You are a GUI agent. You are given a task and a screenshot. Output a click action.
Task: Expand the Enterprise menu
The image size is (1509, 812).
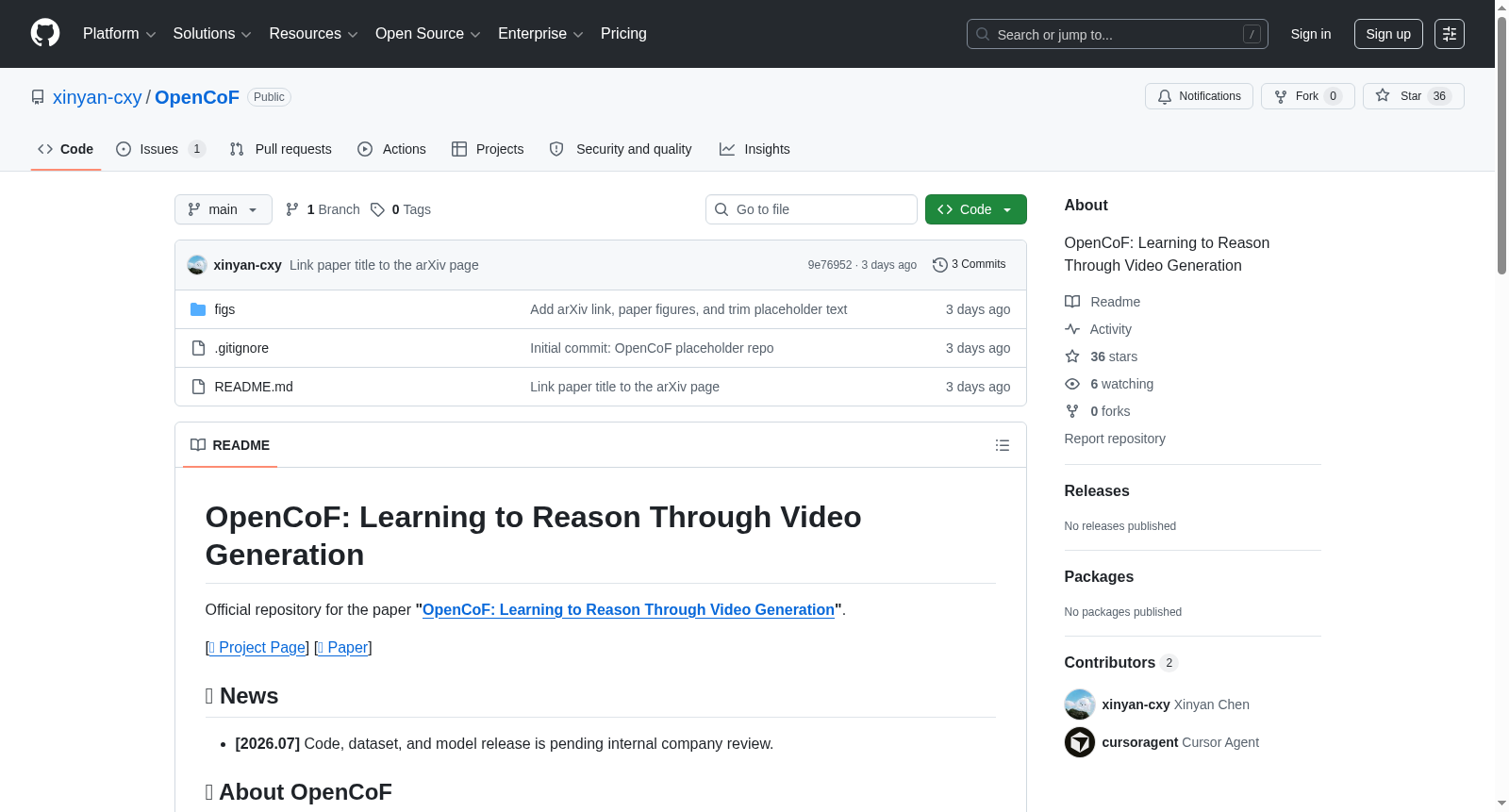pyautogui.click(x=540, y=34)
